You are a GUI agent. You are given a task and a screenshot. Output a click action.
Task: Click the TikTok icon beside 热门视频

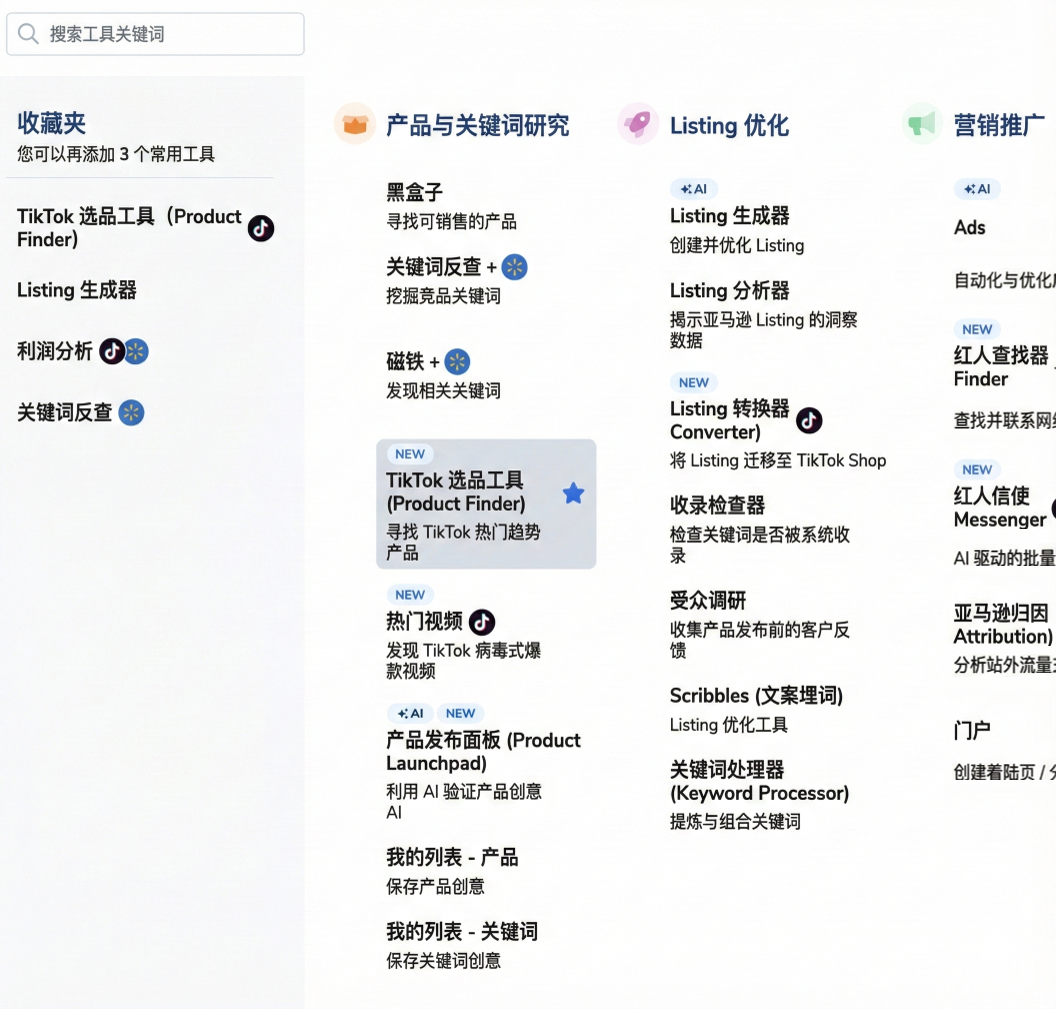480,620
